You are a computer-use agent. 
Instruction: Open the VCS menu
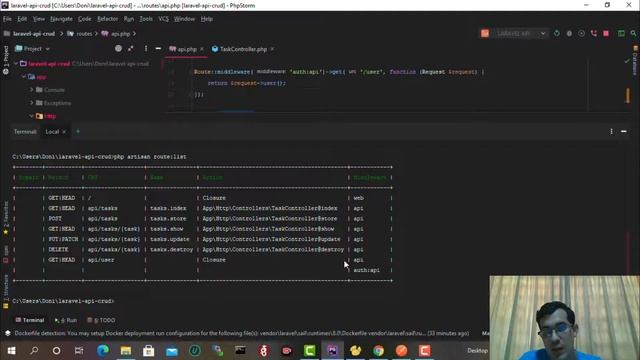(x=163, y=19)
